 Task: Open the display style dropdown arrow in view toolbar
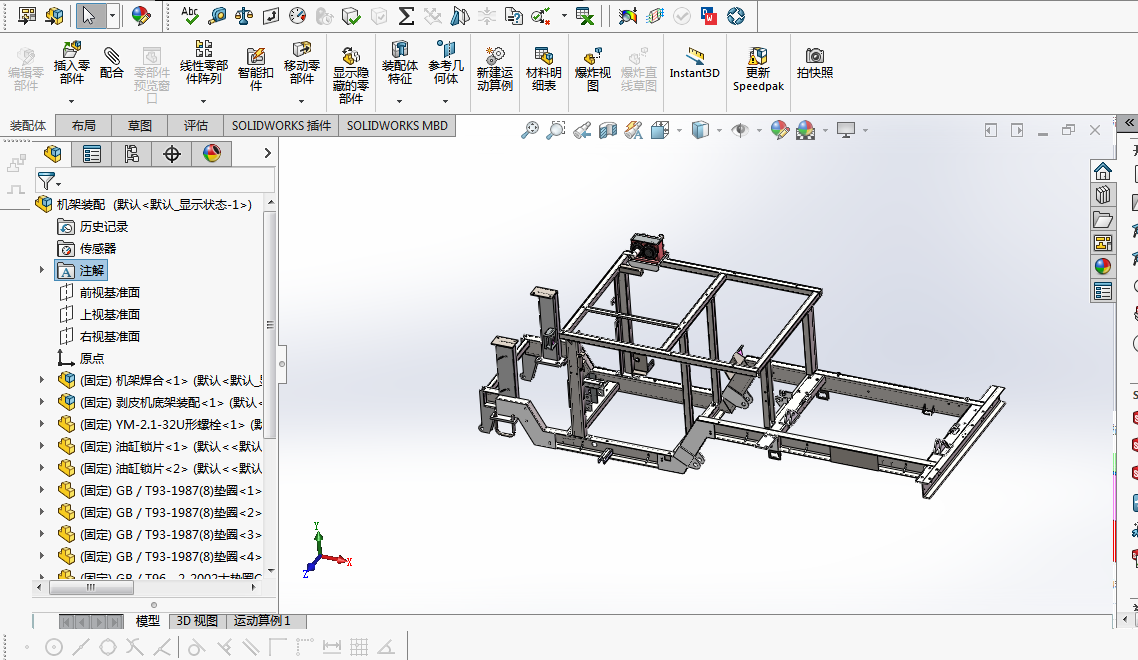tap(719, 131)
